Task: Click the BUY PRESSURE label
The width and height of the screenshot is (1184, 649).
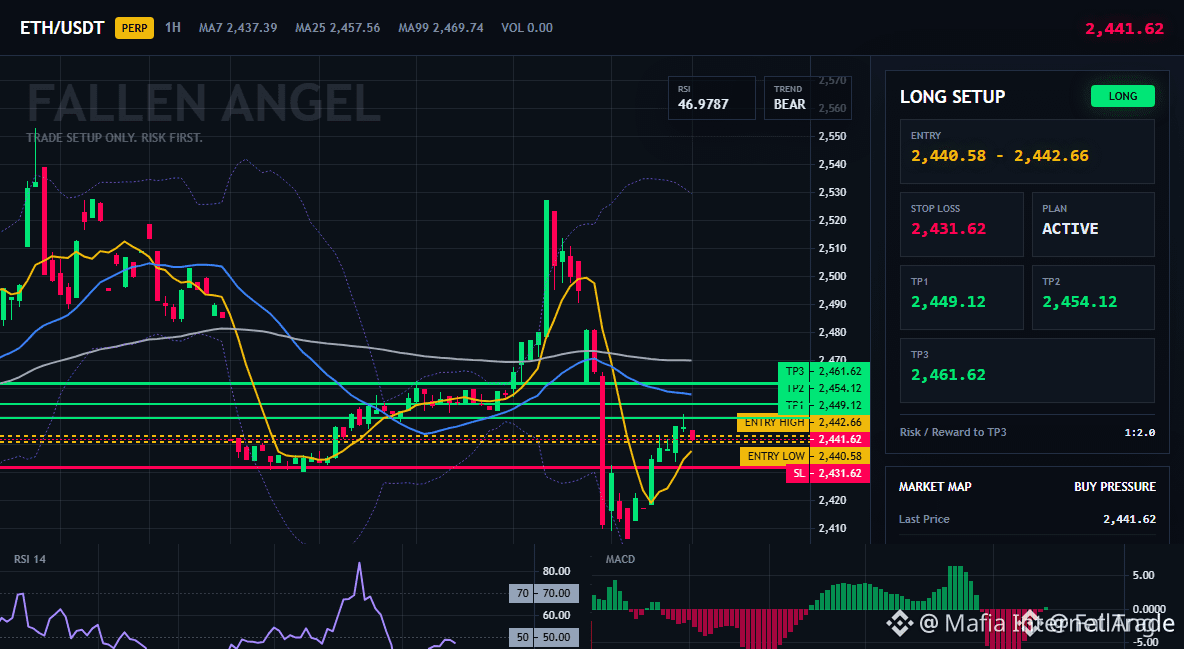Action: [1115, 487]
